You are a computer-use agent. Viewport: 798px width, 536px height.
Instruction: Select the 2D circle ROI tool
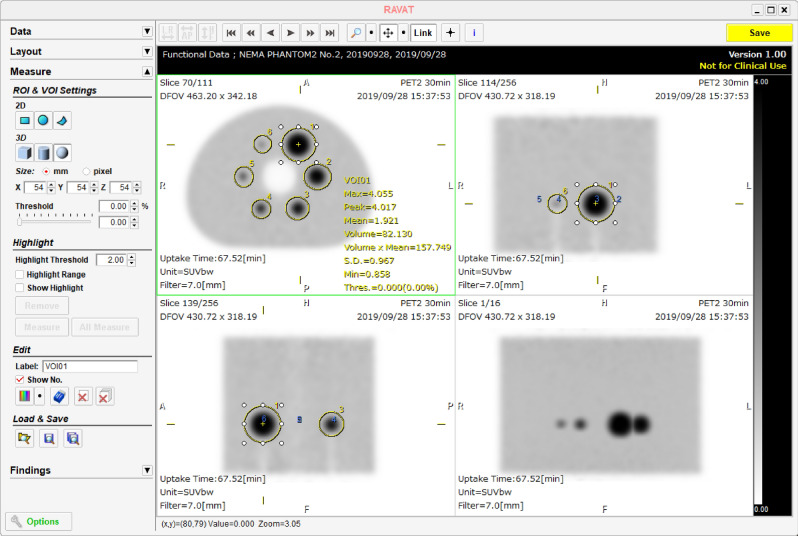pyautogui.click(x=43, y=120)
